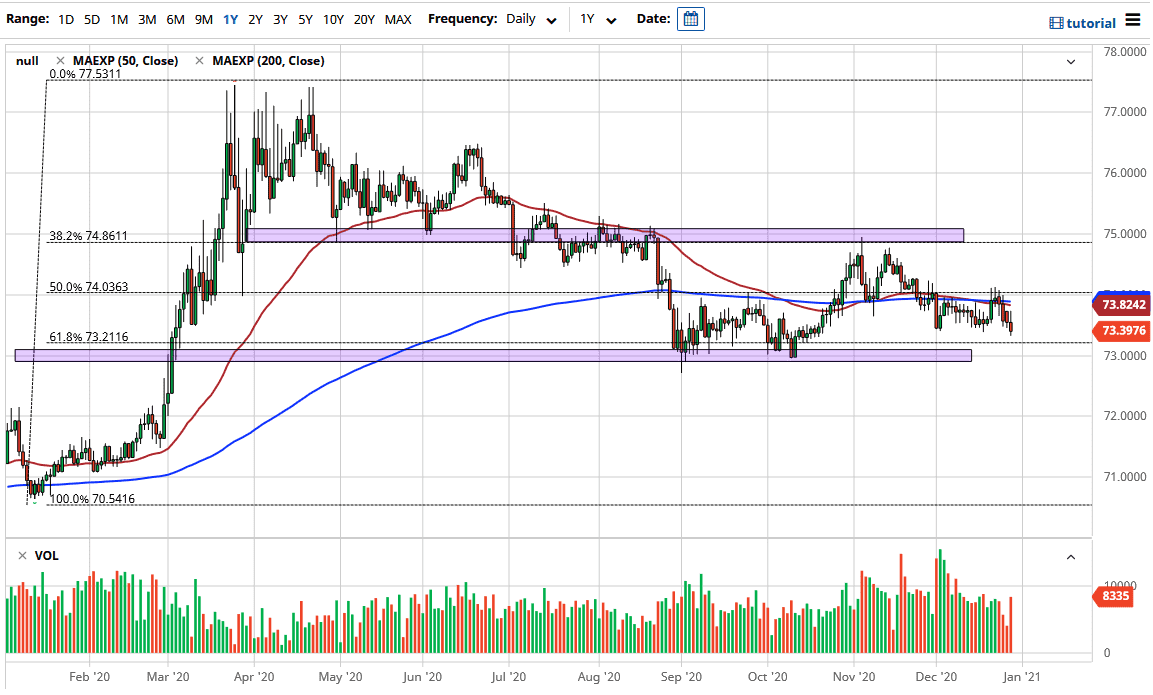Remove the MAEXP (50, Close) indicator

pos(62,61)
